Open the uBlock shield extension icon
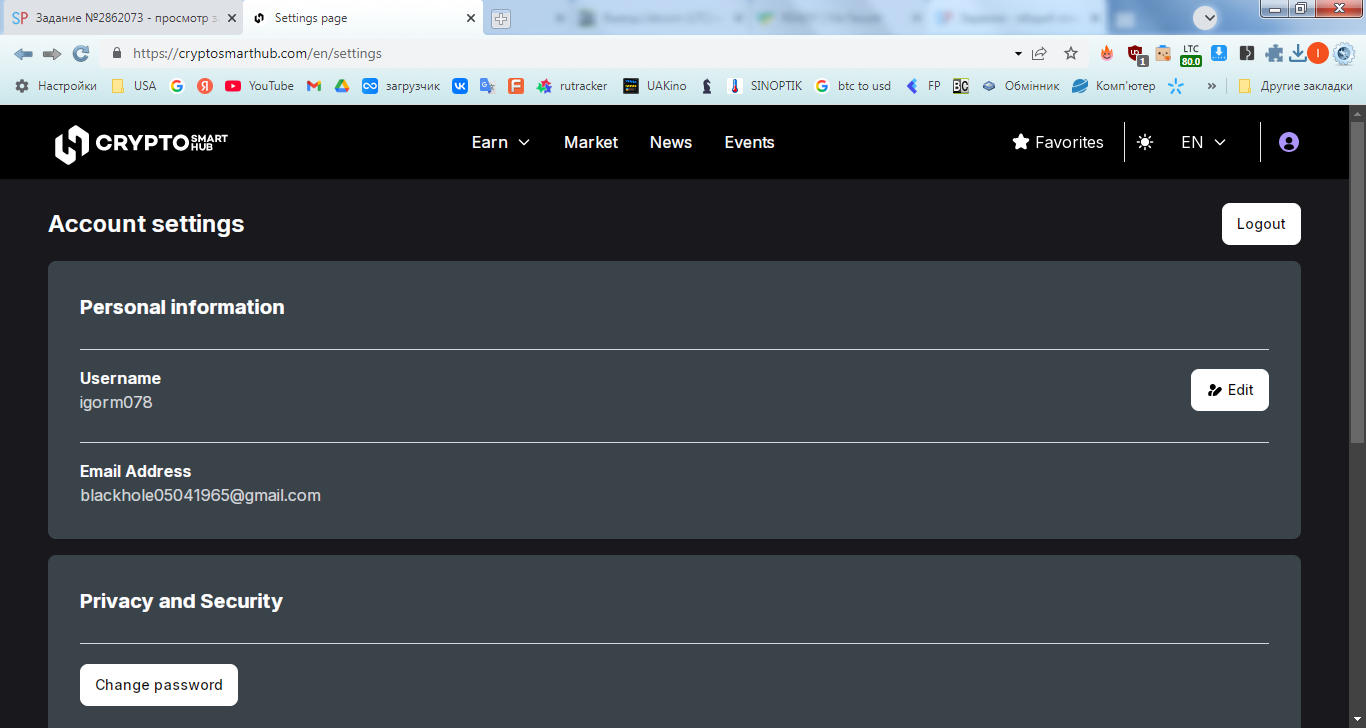Viewport: 1366px width, 728px height. pyautogui.click(x=1136, y=54)
